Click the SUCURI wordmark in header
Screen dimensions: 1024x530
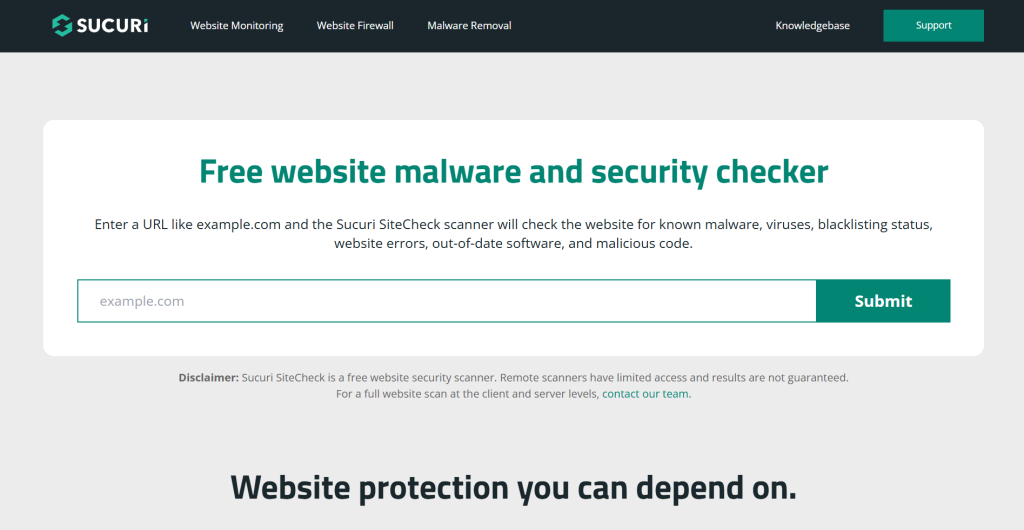click(112, 25)
